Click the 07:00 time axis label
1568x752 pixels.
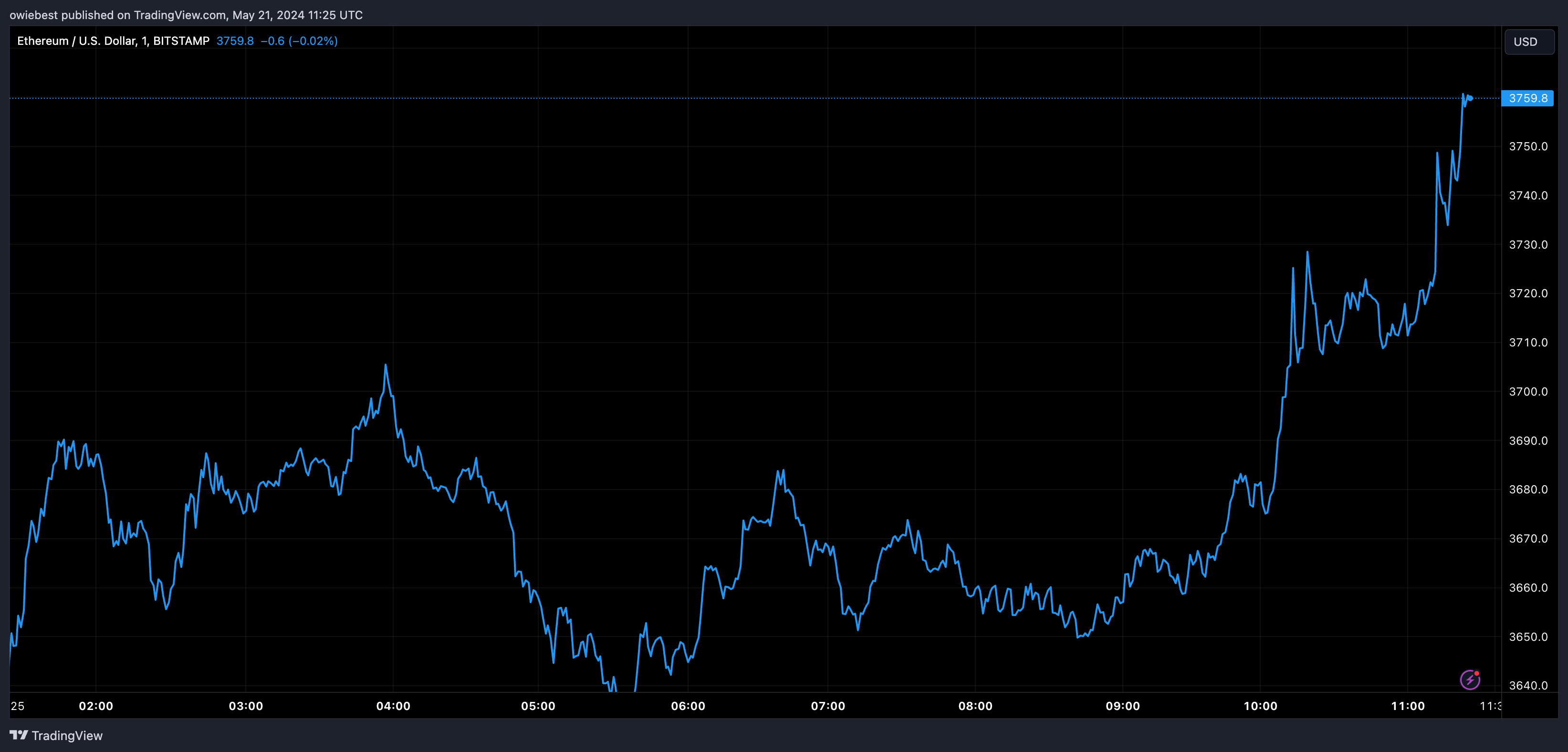pos(828,706)
